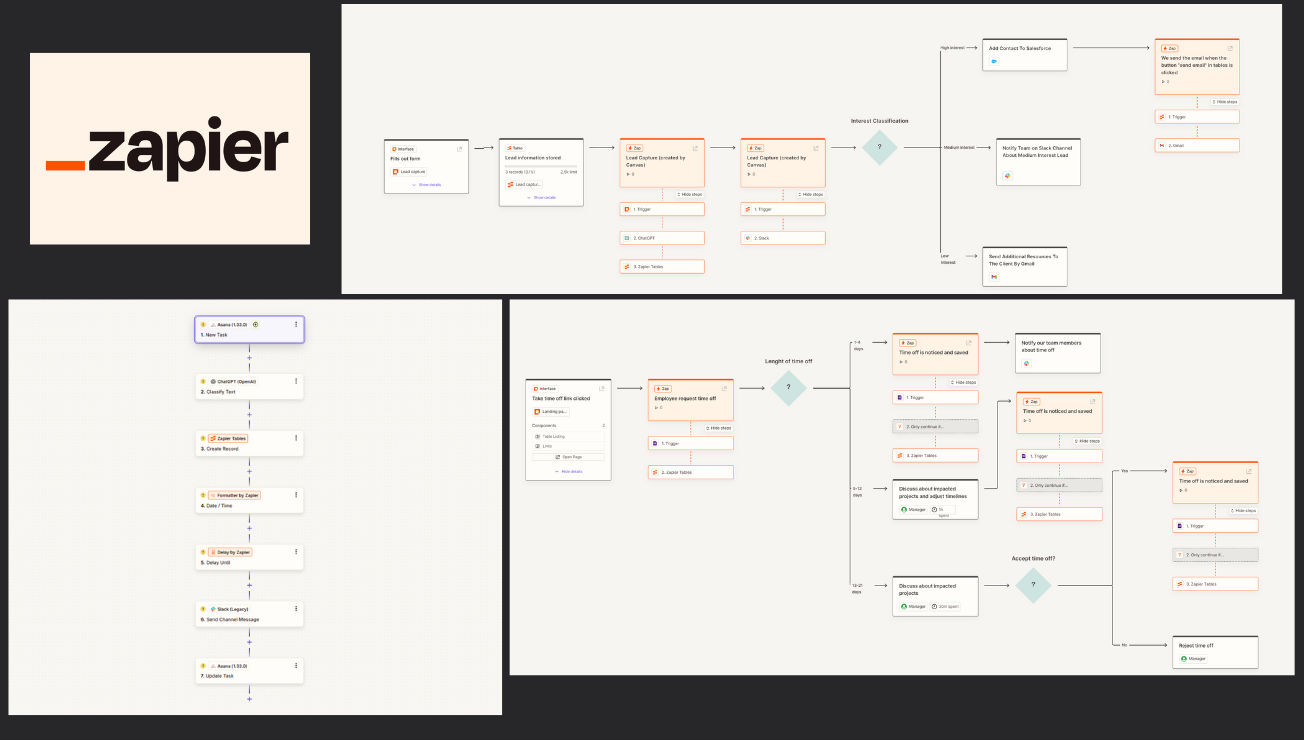
Task: Click the run count icon on Employee request time off
Action: pyautogui.click(x=656, y=408)
